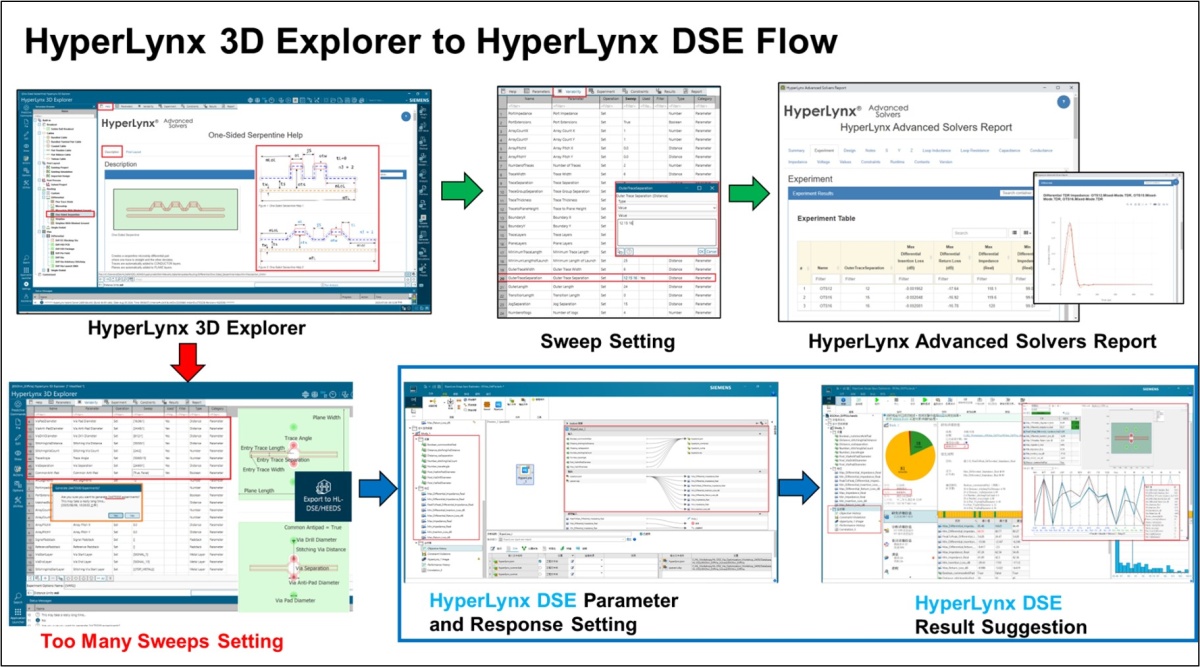
Task: Click the Search box above Experiment Table
Action: tap(977, 232)
